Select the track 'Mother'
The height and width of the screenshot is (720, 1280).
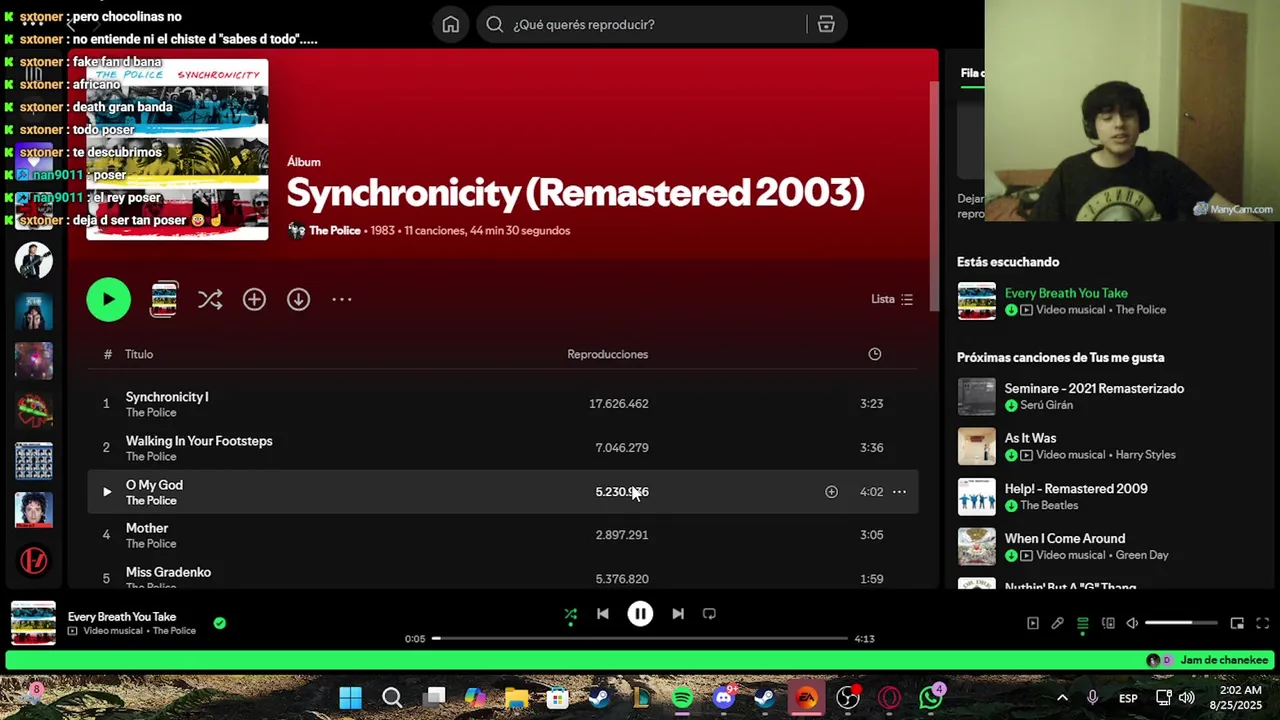click(x=147, y=528)
